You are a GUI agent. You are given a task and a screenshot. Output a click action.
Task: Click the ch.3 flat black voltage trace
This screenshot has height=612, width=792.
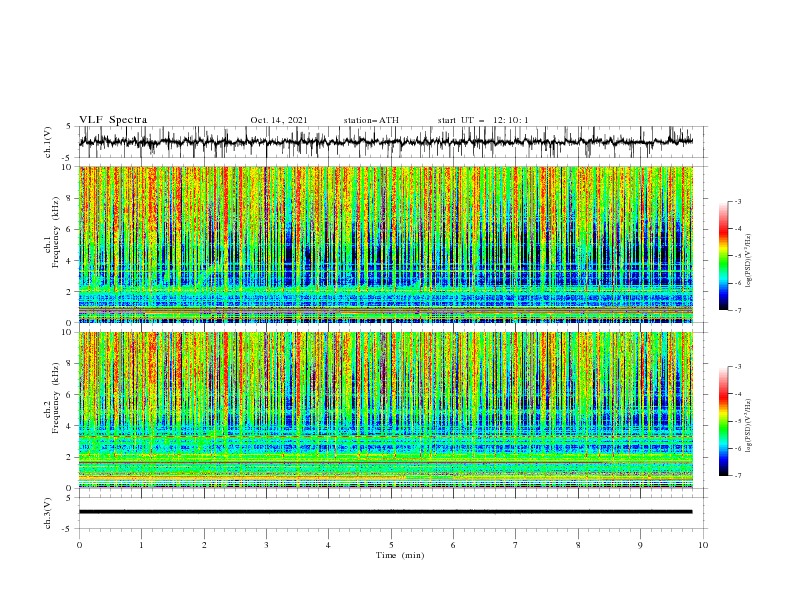point(386,512)
